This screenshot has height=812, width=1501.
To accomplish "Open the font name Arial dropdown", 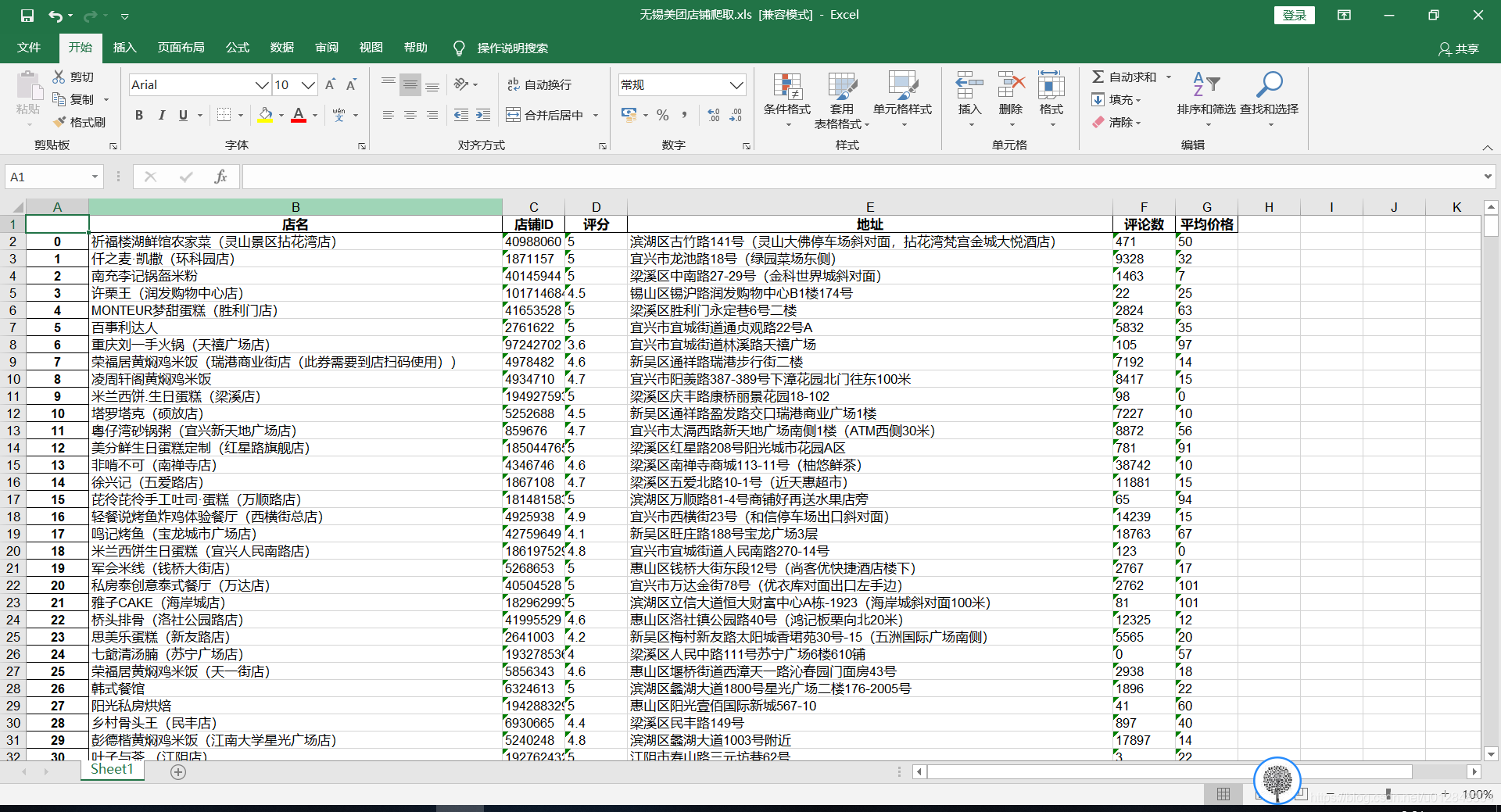I will (262, 84).
